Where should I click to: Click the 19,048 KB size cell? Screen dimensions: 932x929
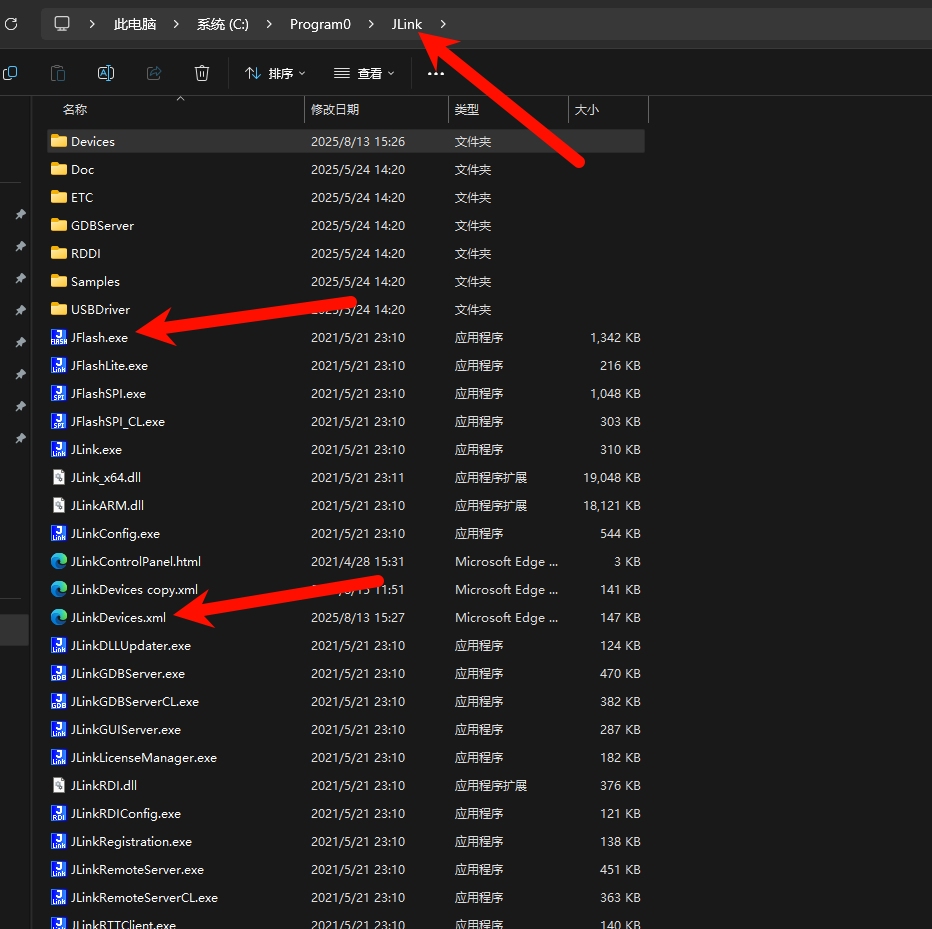[612, 477]
